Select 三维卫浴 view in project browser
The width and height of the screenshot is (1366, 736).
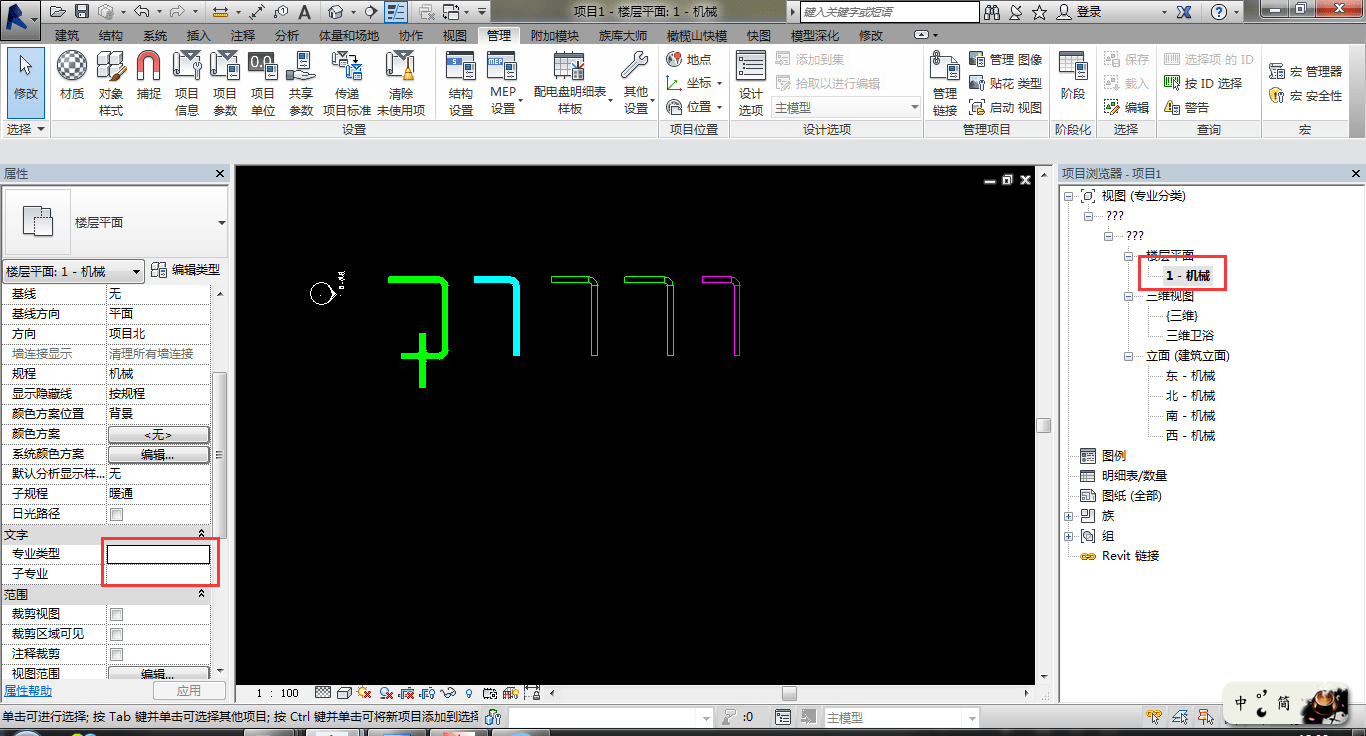click(1190, 336)
